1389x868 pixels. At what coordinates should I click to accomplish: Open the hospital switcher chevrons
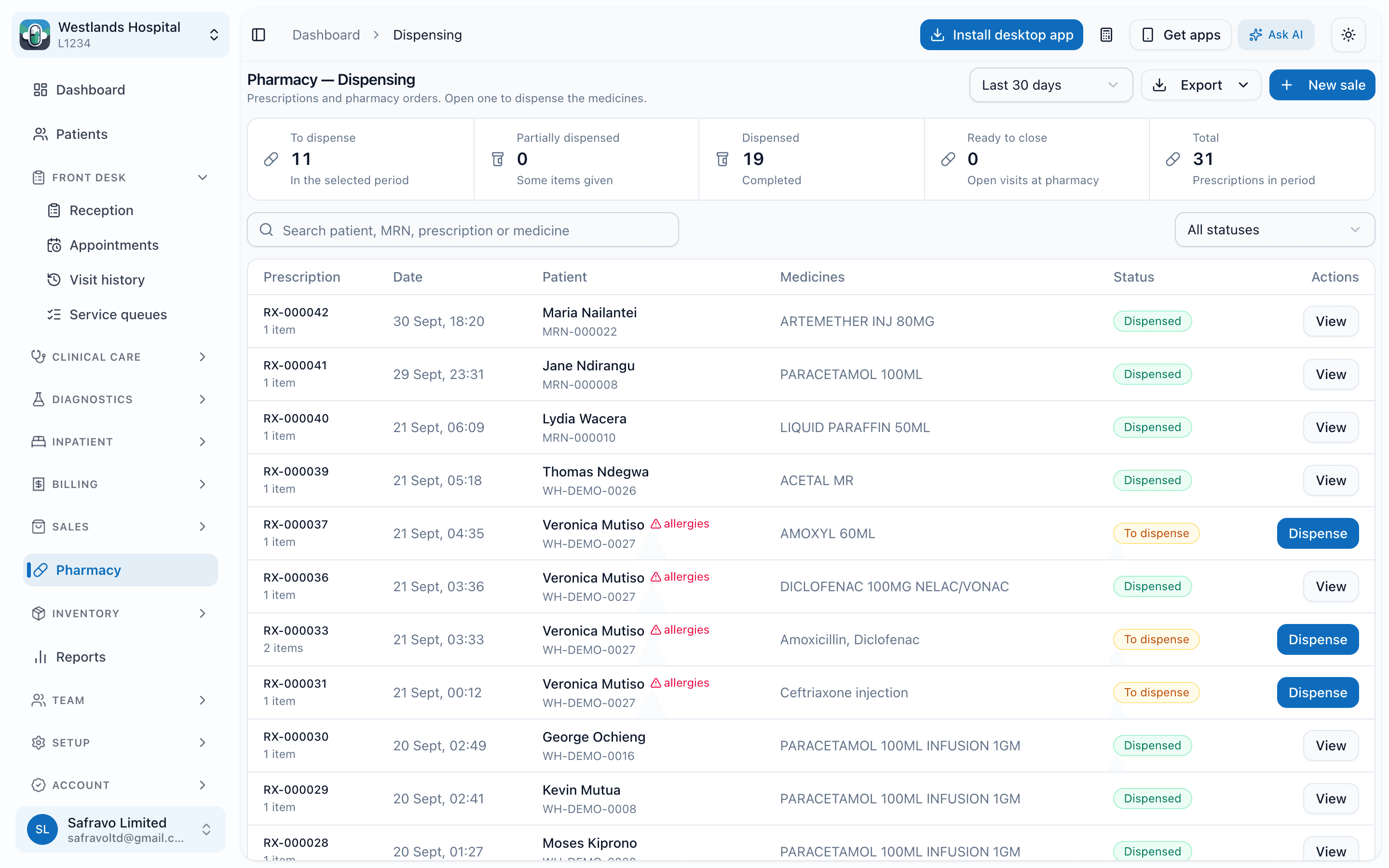[x=214, y=35]
